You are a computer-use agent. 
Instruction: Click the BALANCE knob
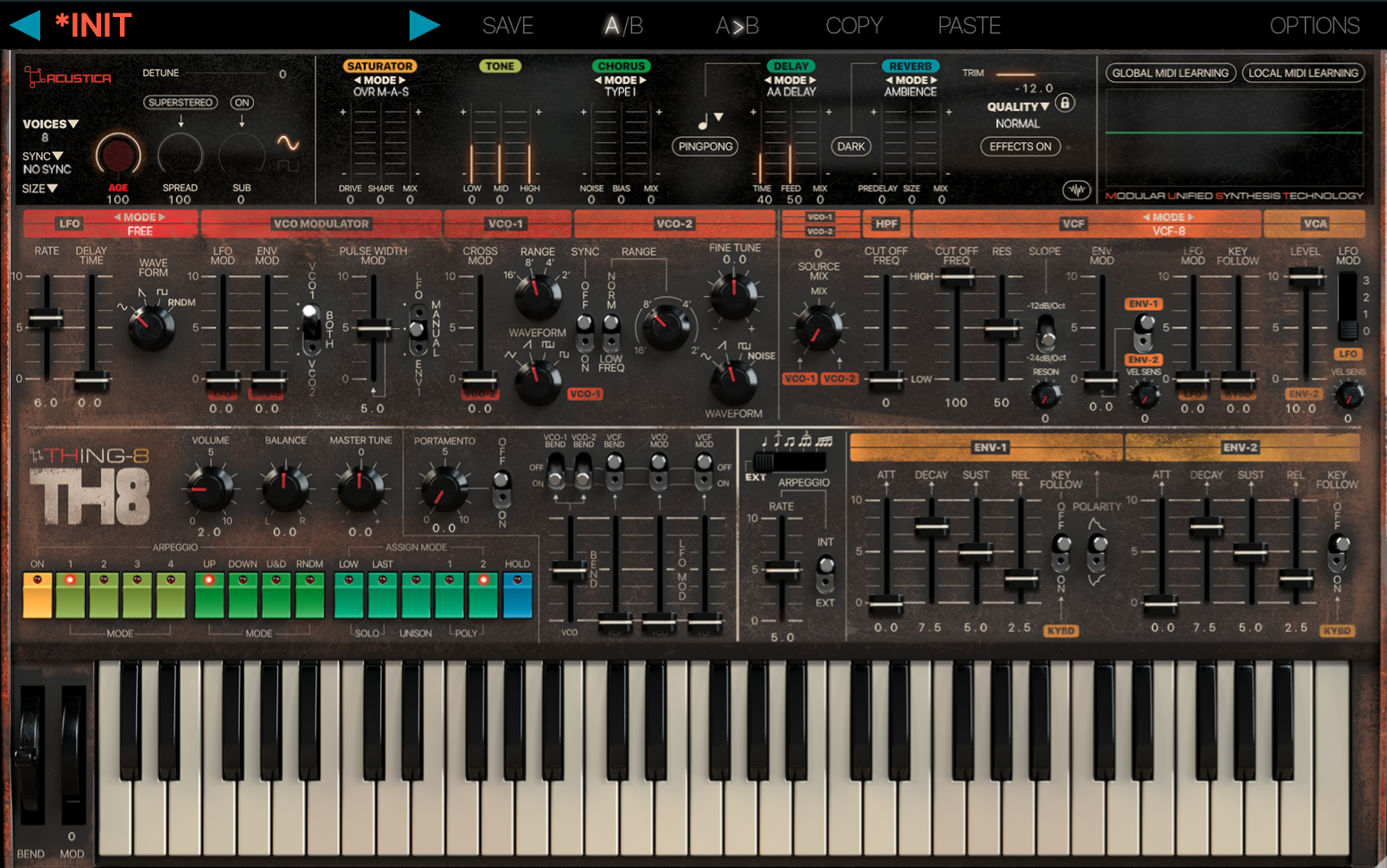point(285,488)
